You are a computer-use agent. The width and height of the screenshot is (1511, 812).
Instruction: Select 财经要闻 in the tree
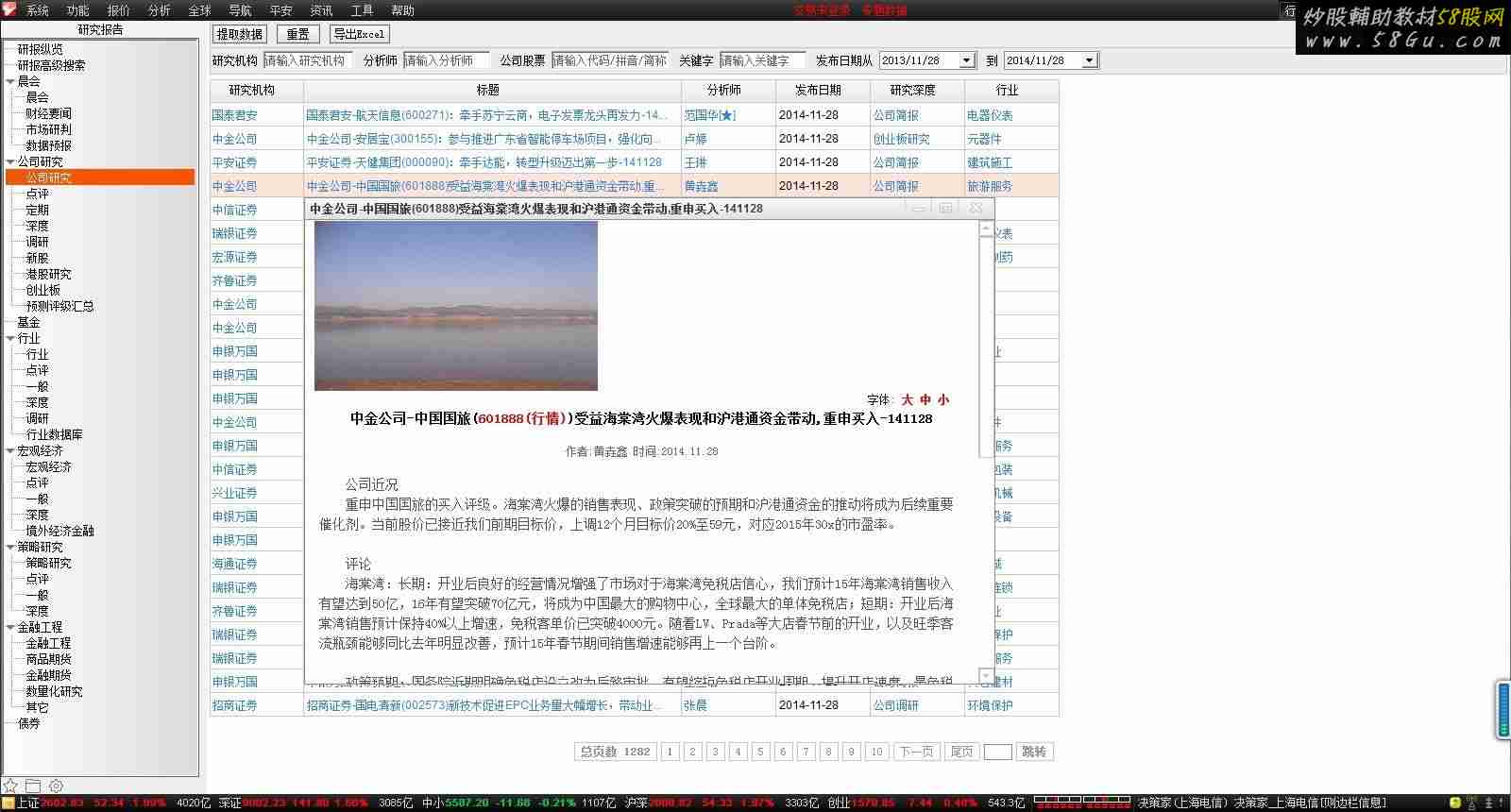click(x=48, y=113)
